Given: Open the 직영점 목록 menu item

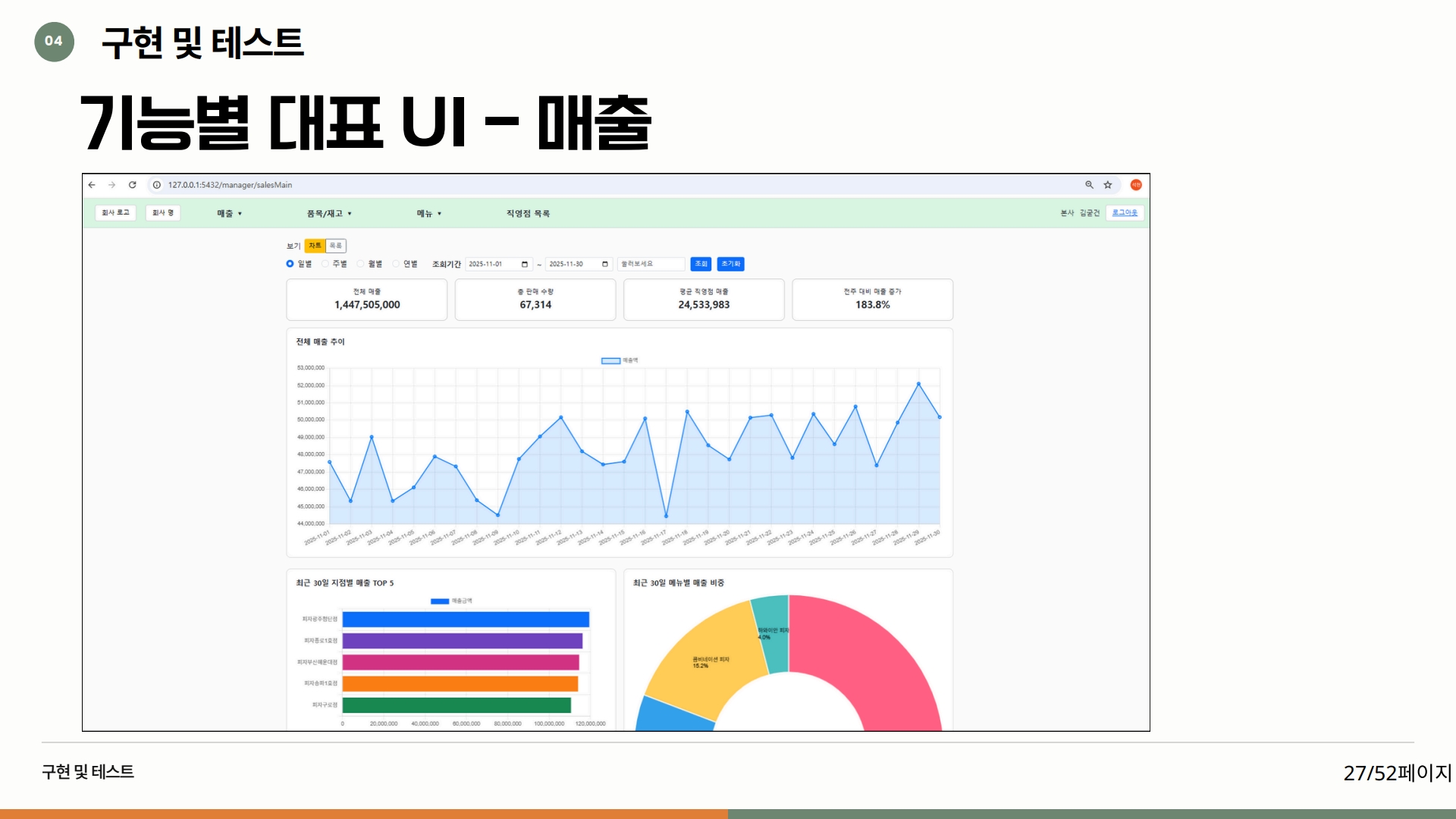Looking at the screenshot, I should click(x=528, y=214).
